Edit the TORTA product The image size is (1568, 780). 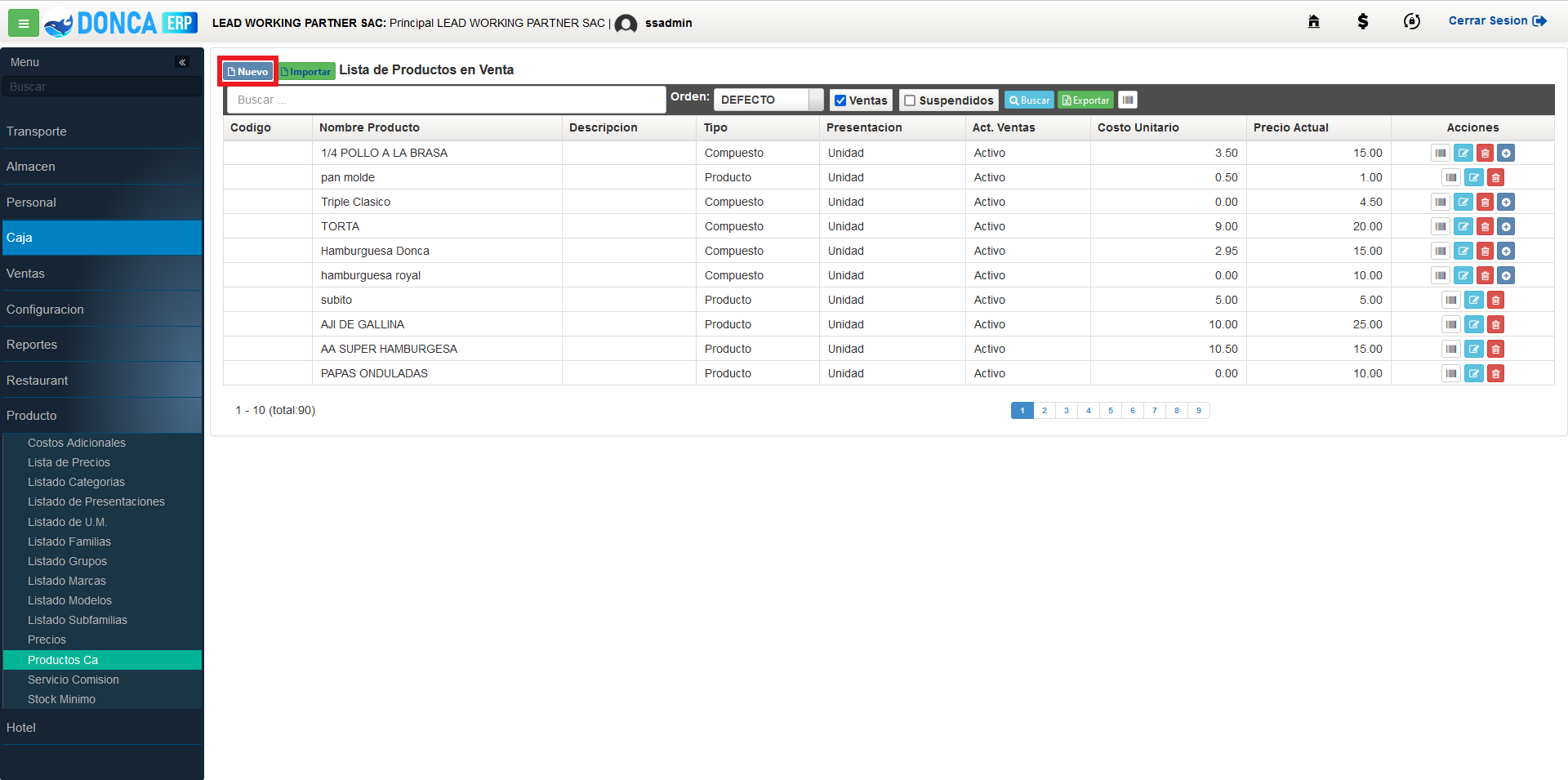point(1463,226)
